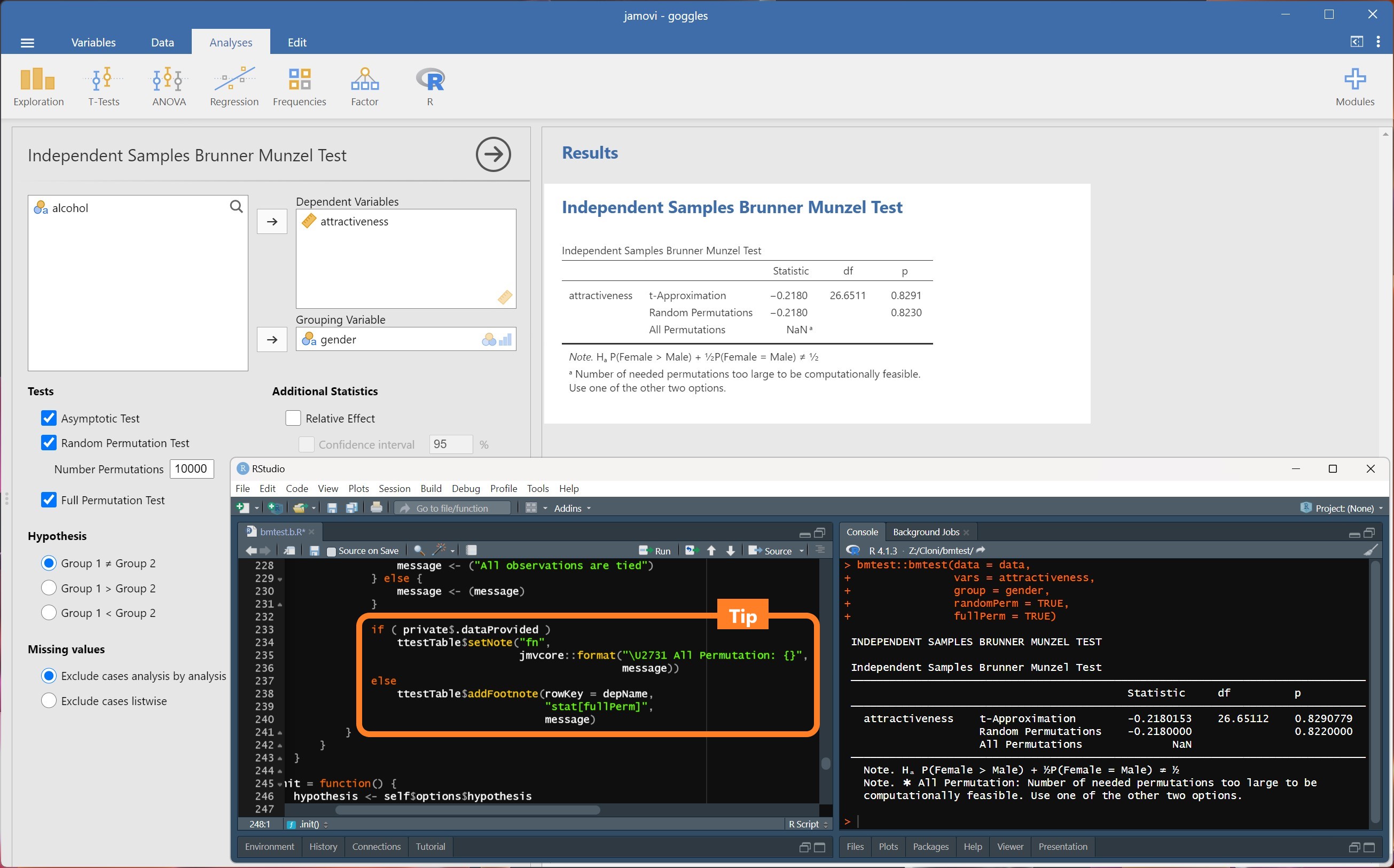Open find/replace magnifier in editor
Image resolution: width=1394 pixels, height=868 pixels.
pyautogui.click(x=419, y=551)
